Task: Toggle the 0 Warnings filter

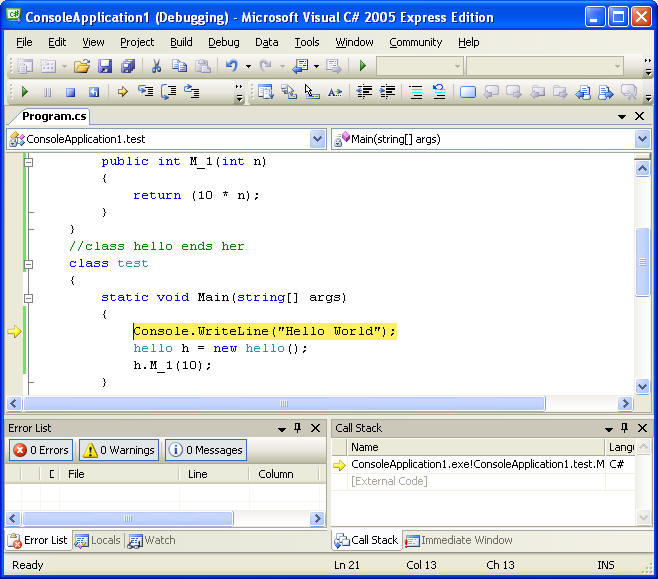Action: click(119, 450)
